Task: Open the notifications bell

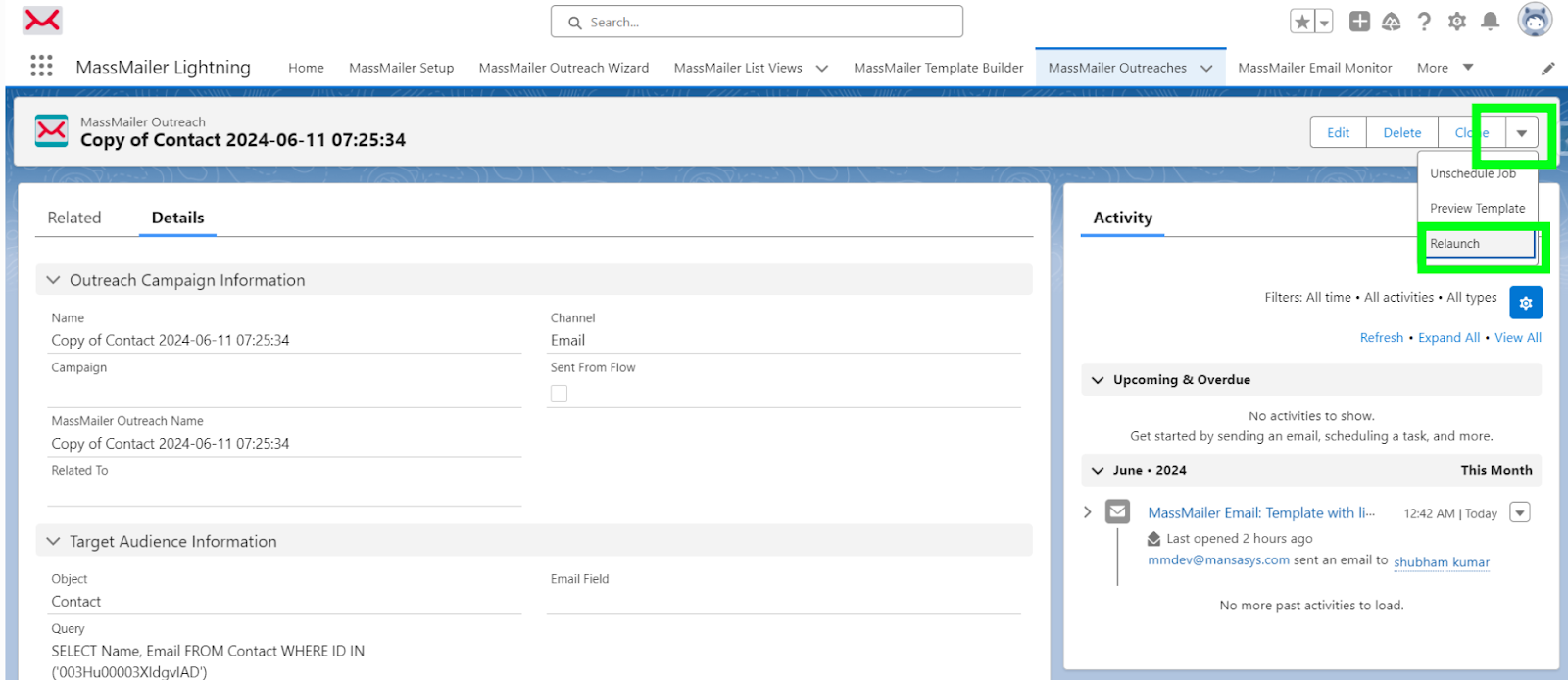Action: [x=1491, y=22]
